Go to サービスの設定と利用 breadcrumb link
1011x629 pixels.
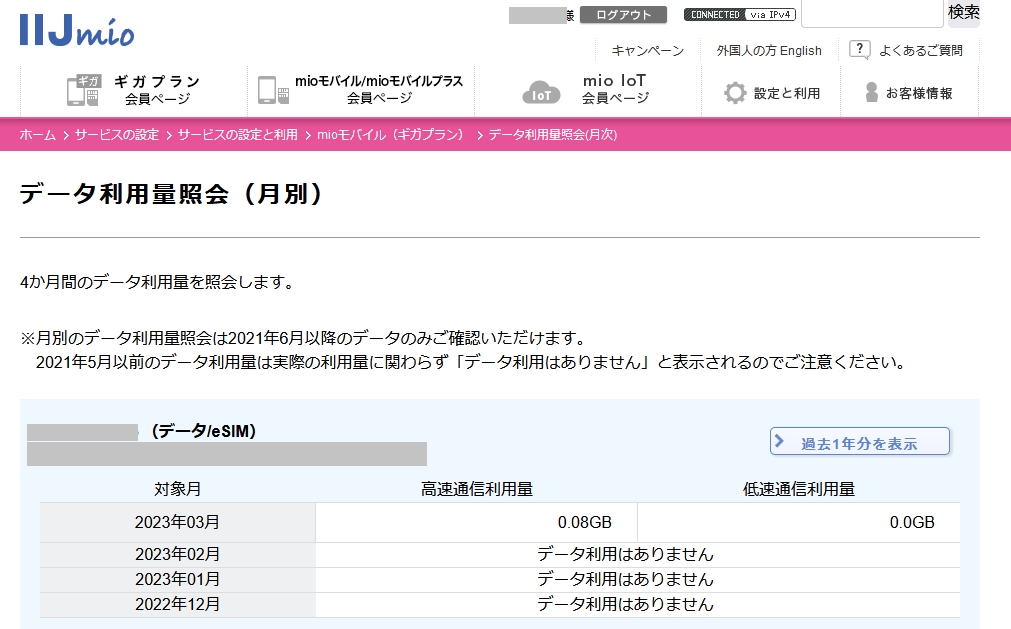[238, 135]
